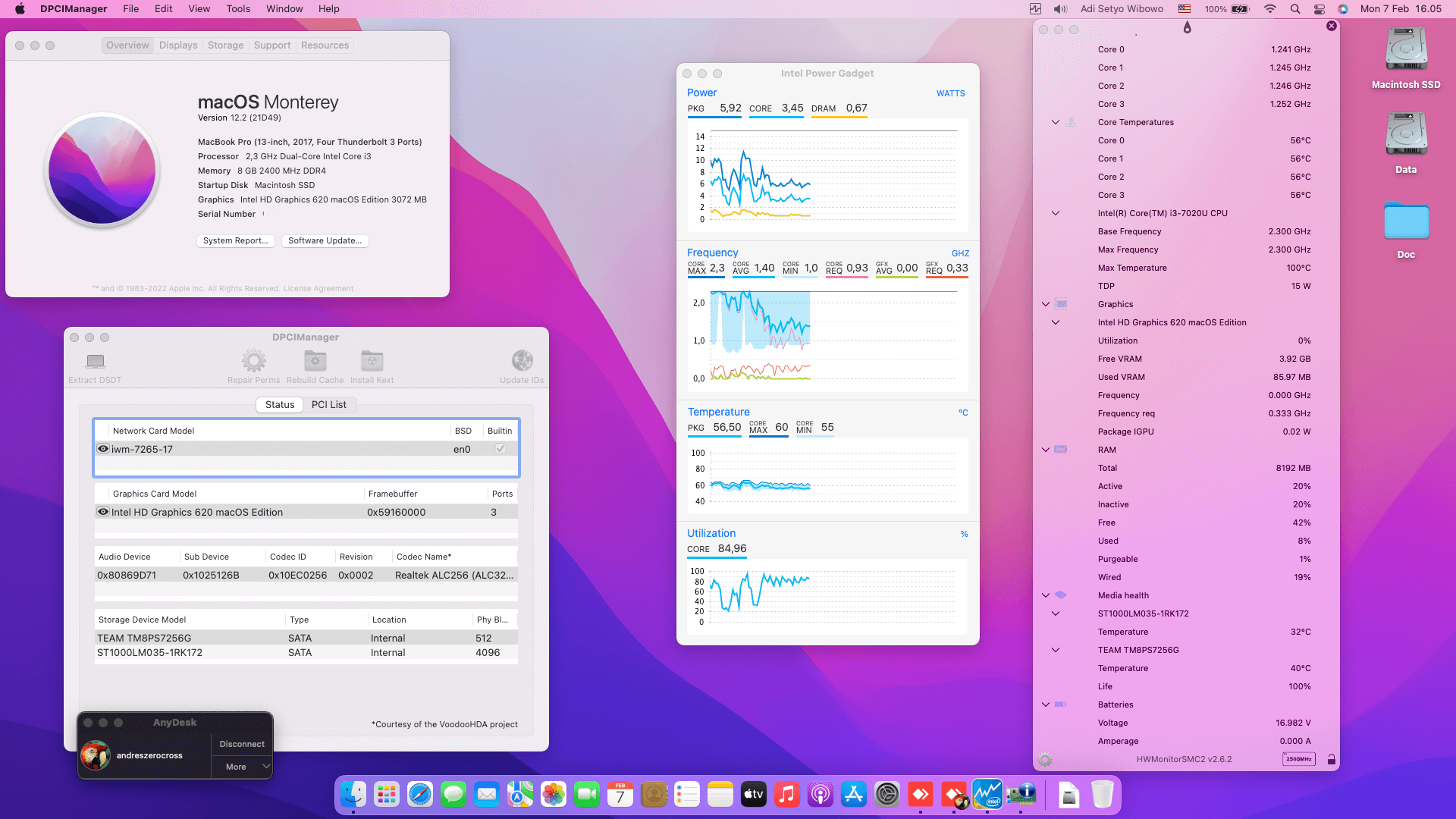
Task: Click eye icon beside Intel HD Graphics 620
Action: (x=103, y=512)
